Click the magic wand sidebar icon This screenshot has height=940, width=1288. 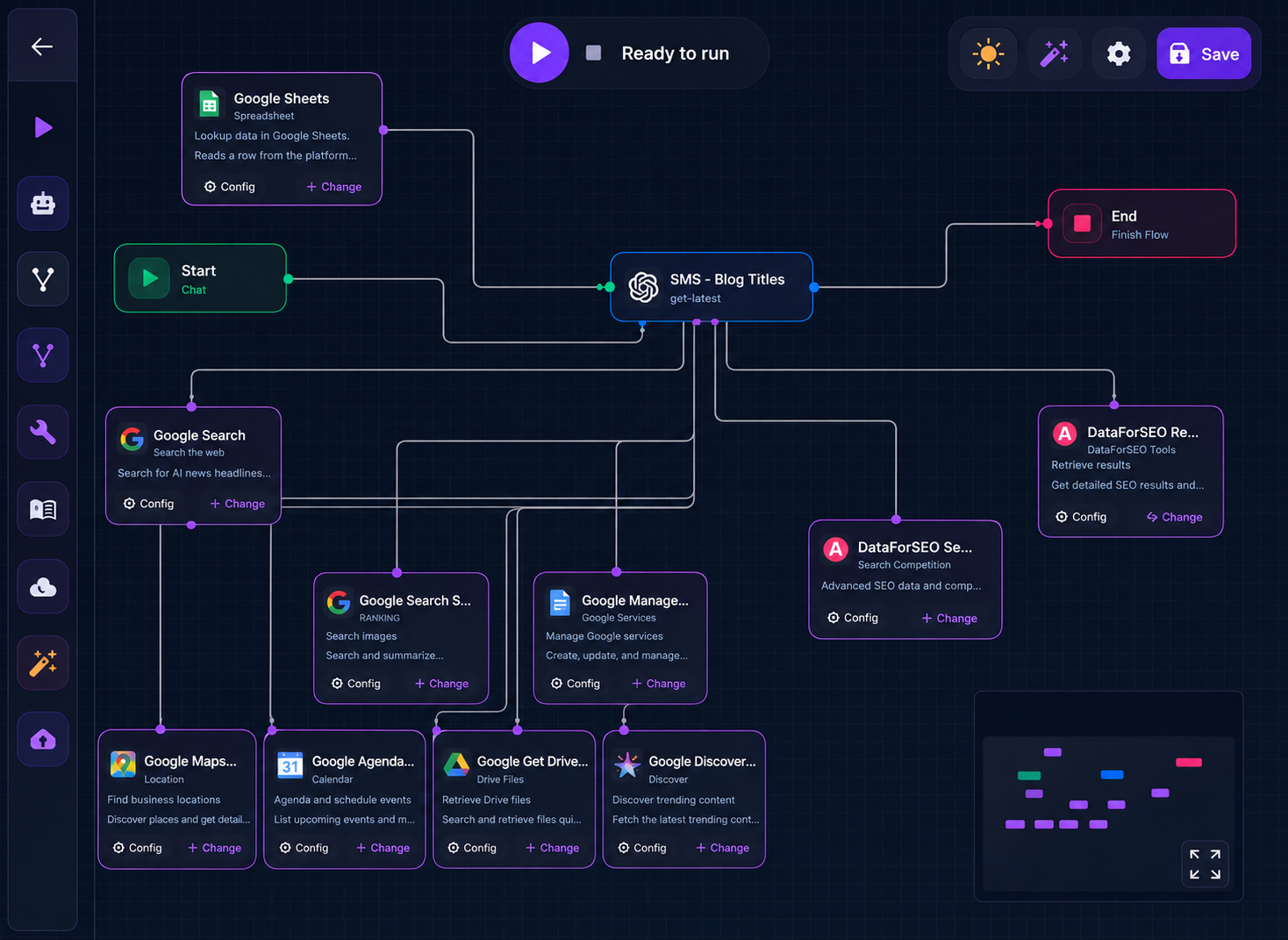tap(43, 663)
